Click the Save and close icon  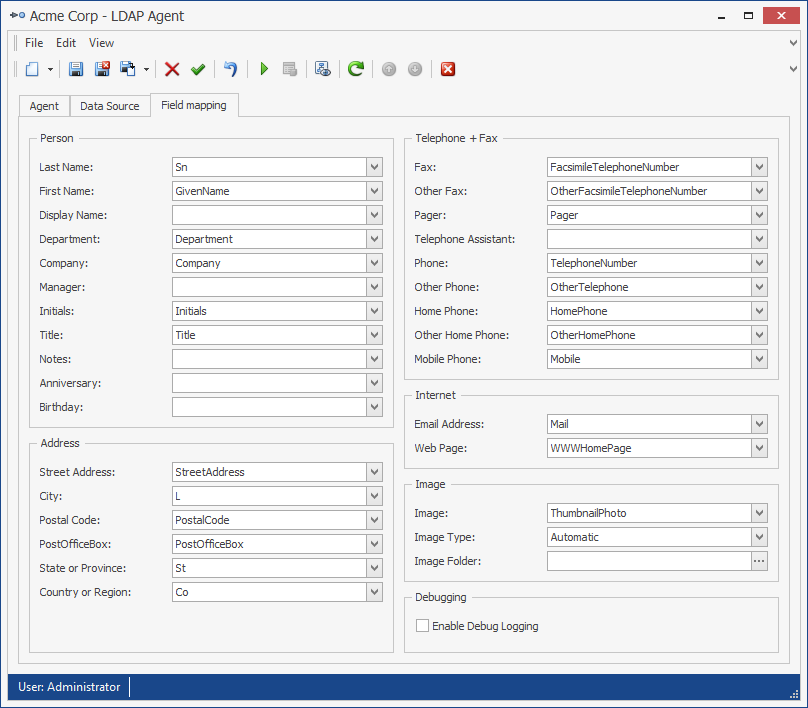point(102,69)
